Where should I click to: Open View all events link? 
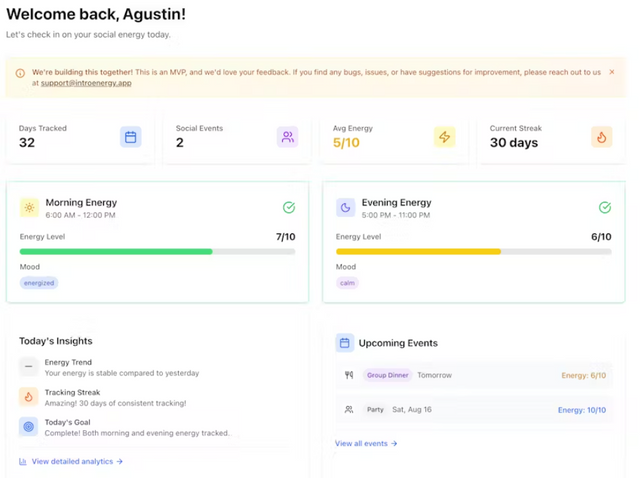[366, 443]
